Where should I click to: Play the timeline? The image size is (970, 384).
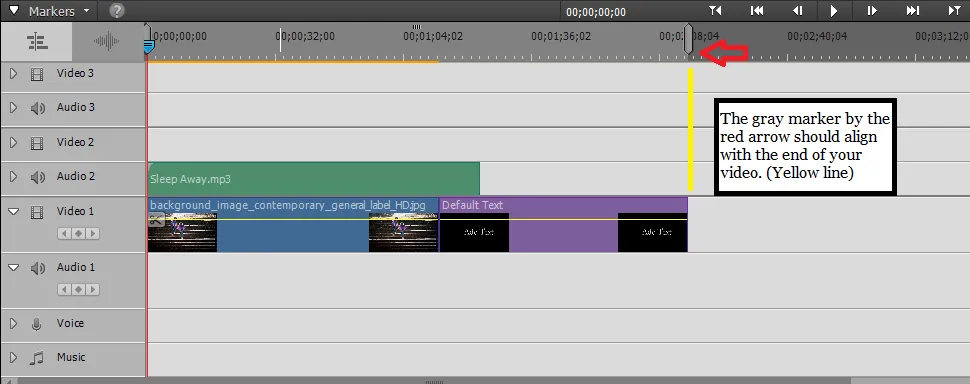point(833,11)
